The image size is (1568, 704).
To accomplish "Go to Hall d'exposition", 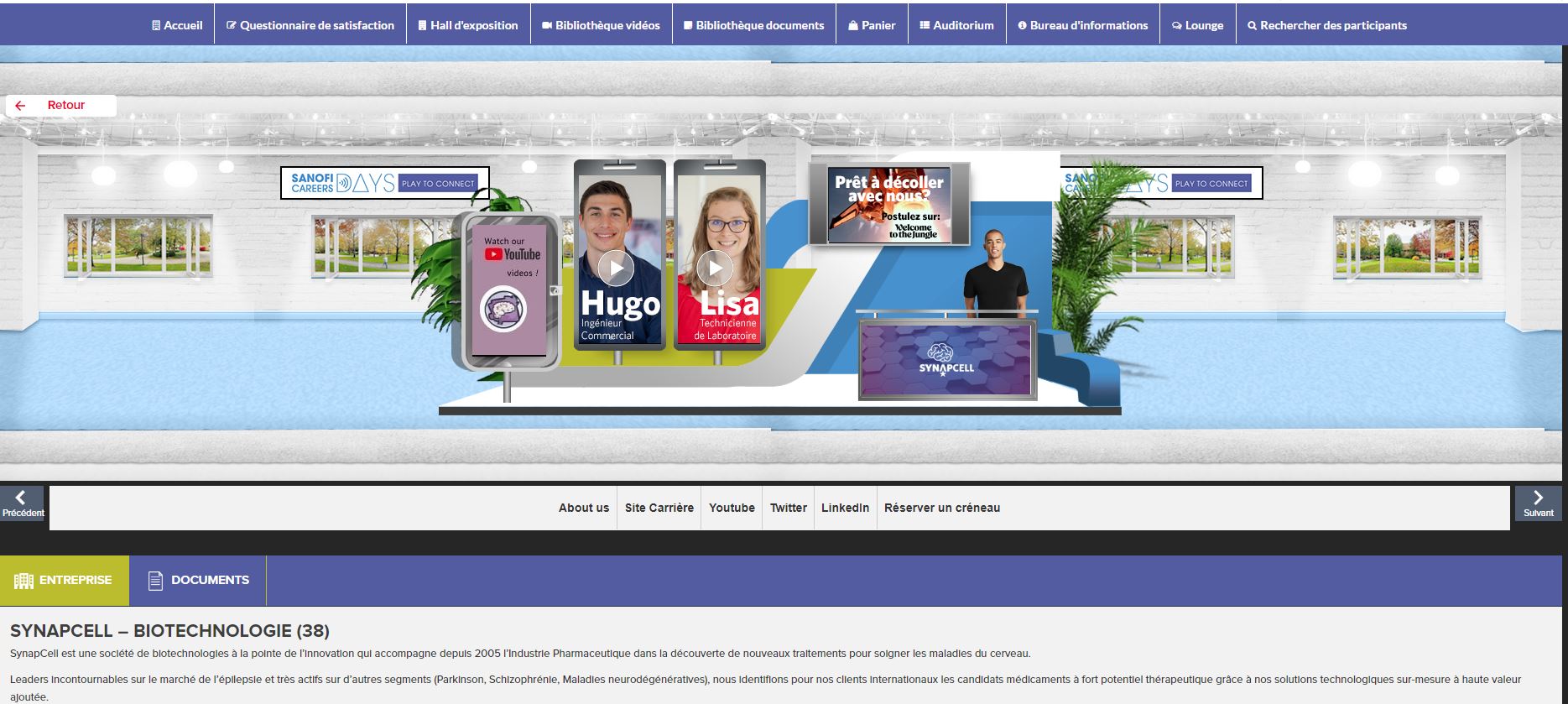I will tap(468, 25).
